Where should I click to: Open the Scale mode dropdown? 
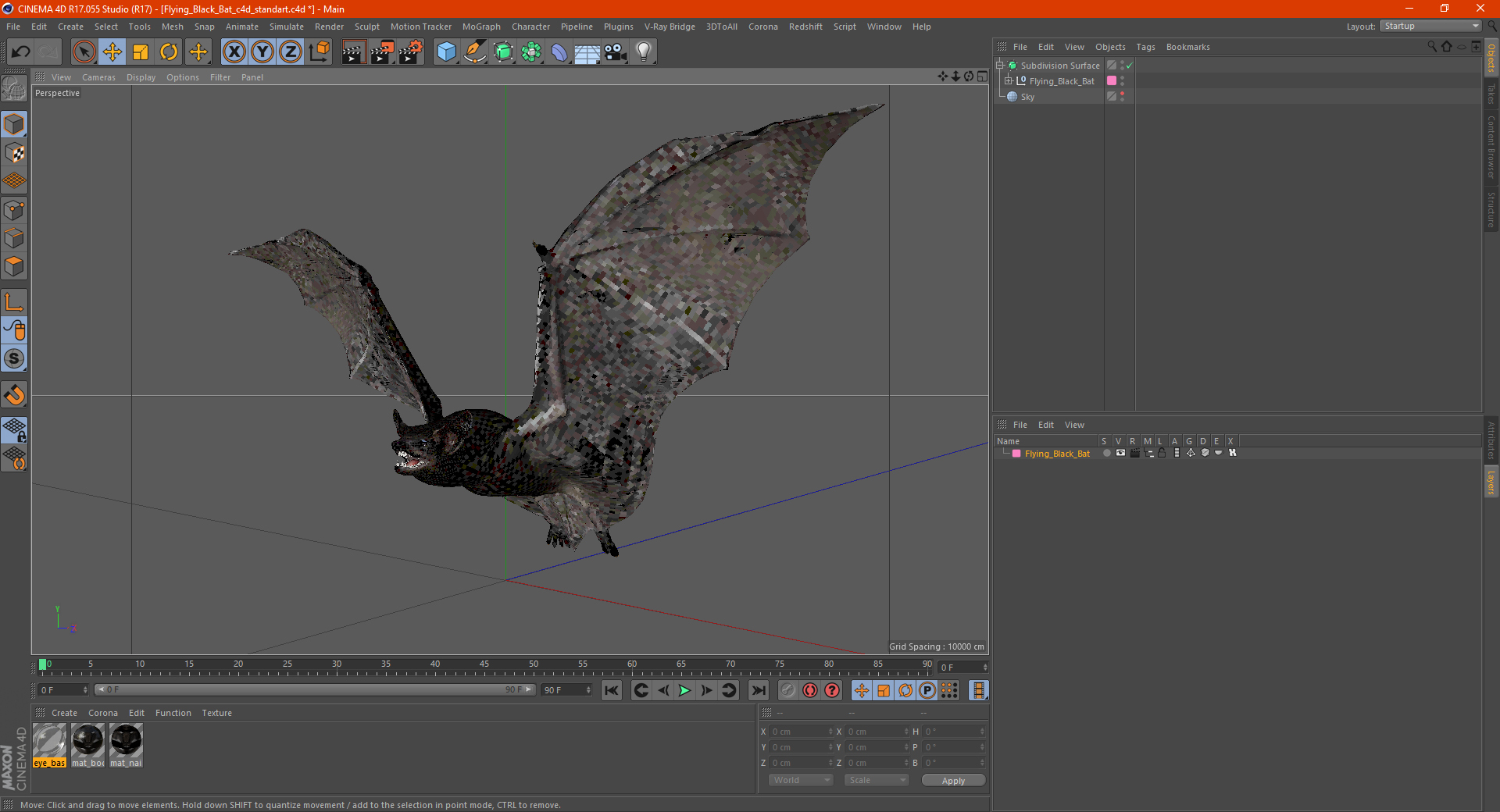(877, 780)
